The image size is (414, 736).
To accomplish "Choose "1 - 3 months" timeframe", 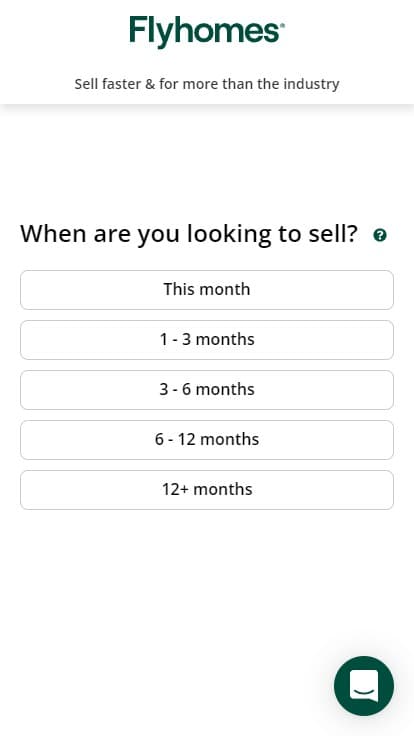I will pos(207,340).
